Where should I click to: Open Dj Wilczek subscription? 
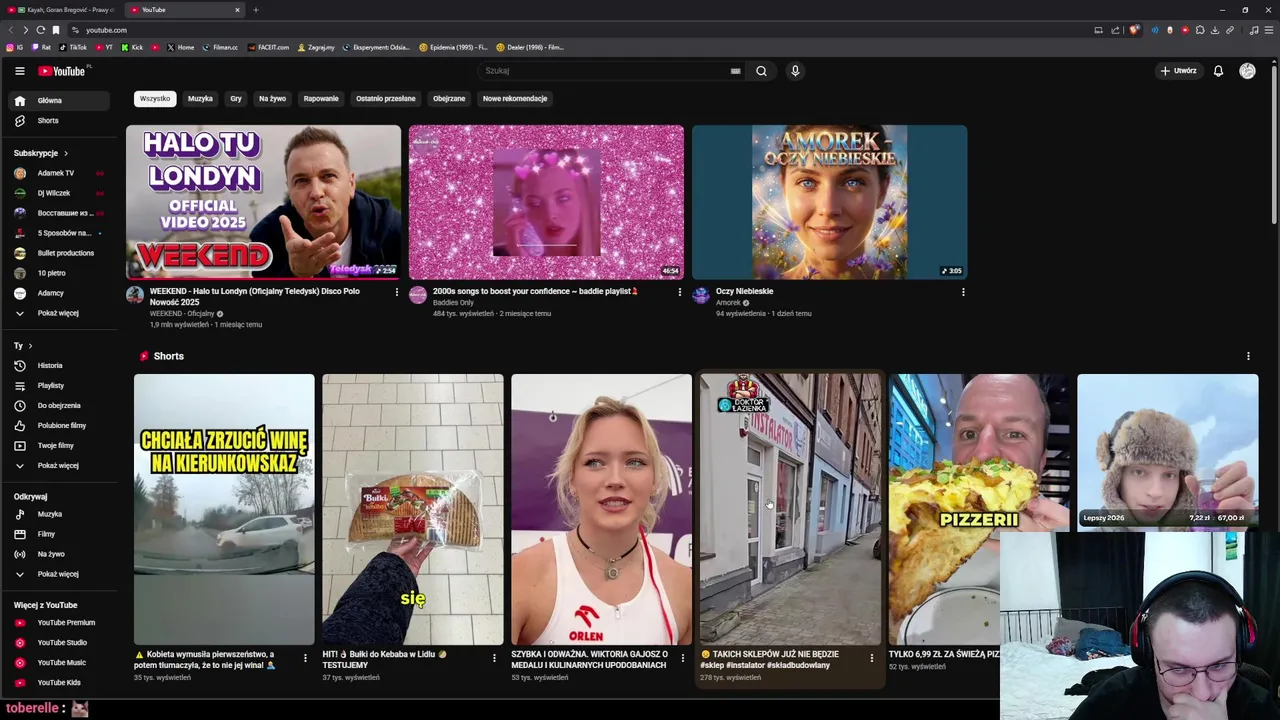click(x=59, y=193)
